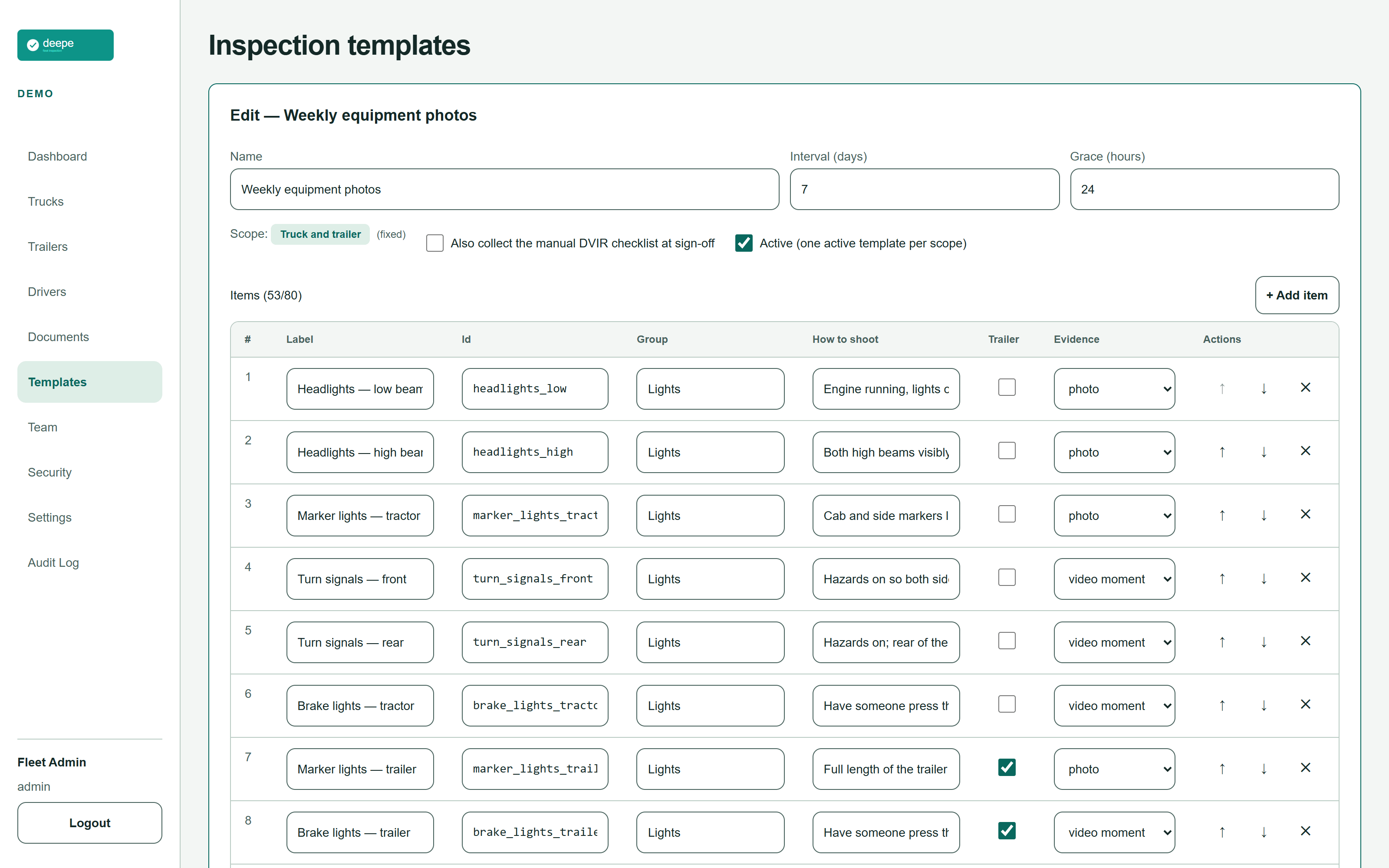
Task: Remove Turn signals front item
Action: coord(1305,578)
